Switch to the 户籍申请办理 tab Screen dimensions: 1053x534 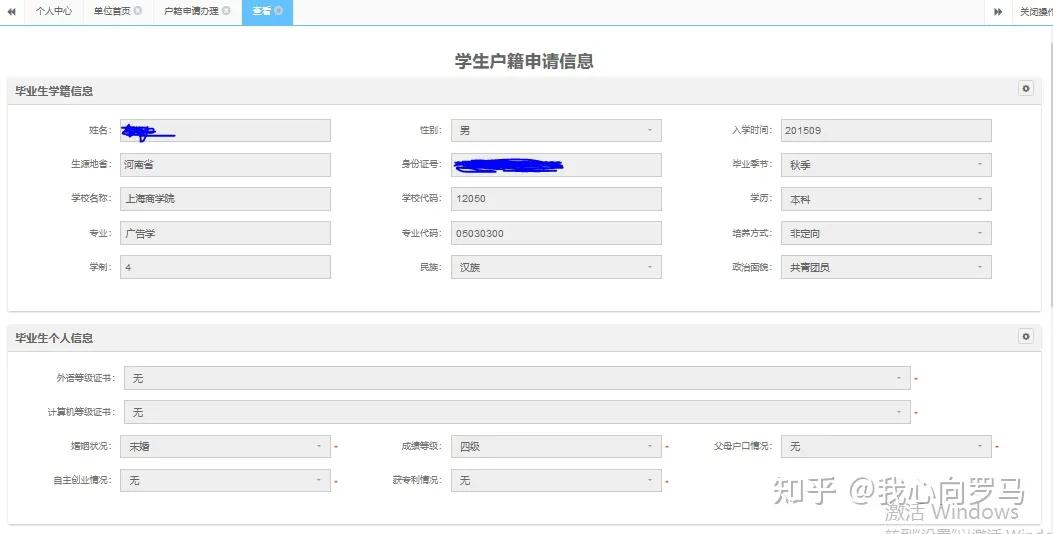[191, 11]
